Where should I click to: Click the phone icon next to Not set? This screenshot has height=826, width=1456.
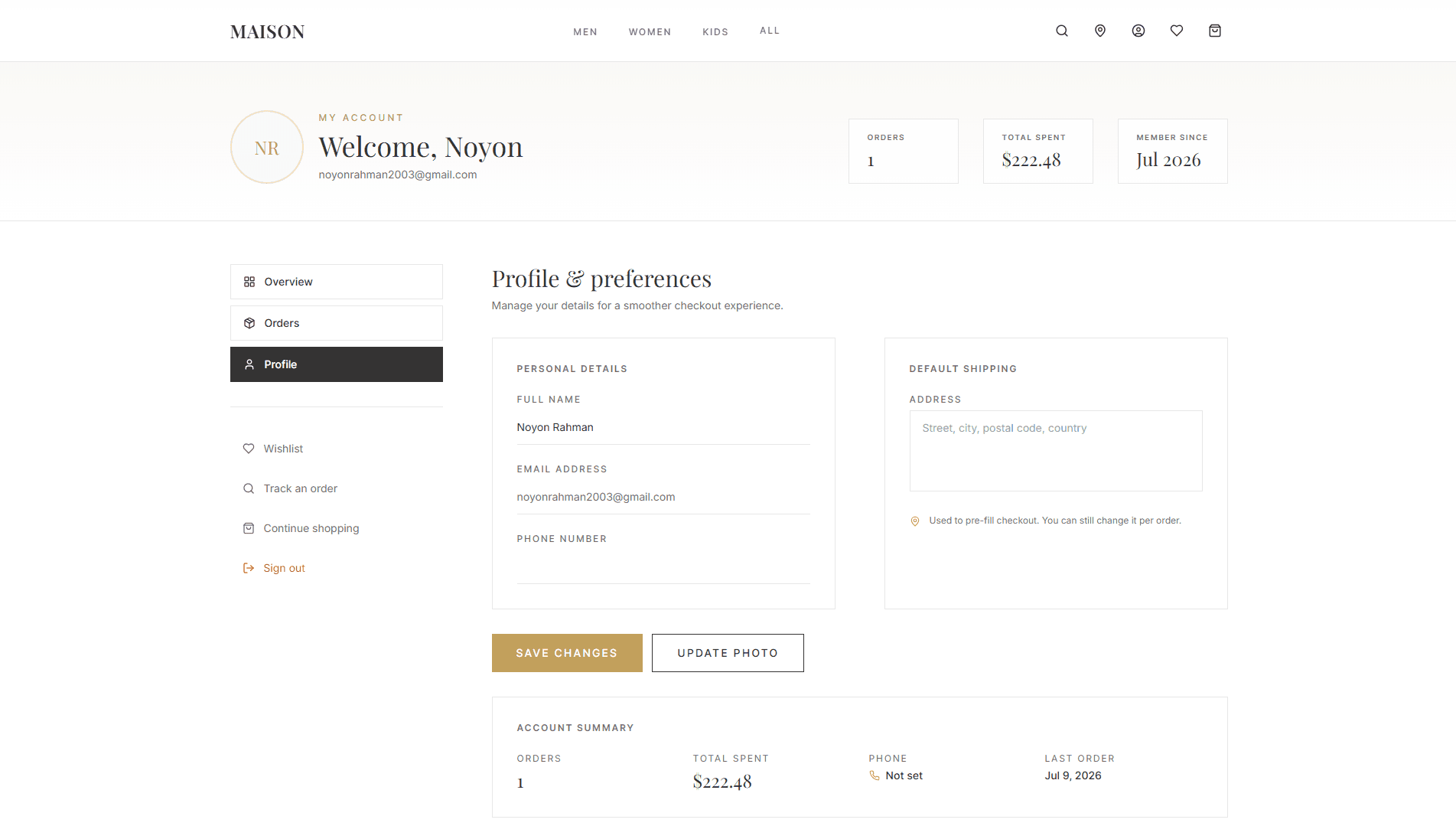point(875,775)
